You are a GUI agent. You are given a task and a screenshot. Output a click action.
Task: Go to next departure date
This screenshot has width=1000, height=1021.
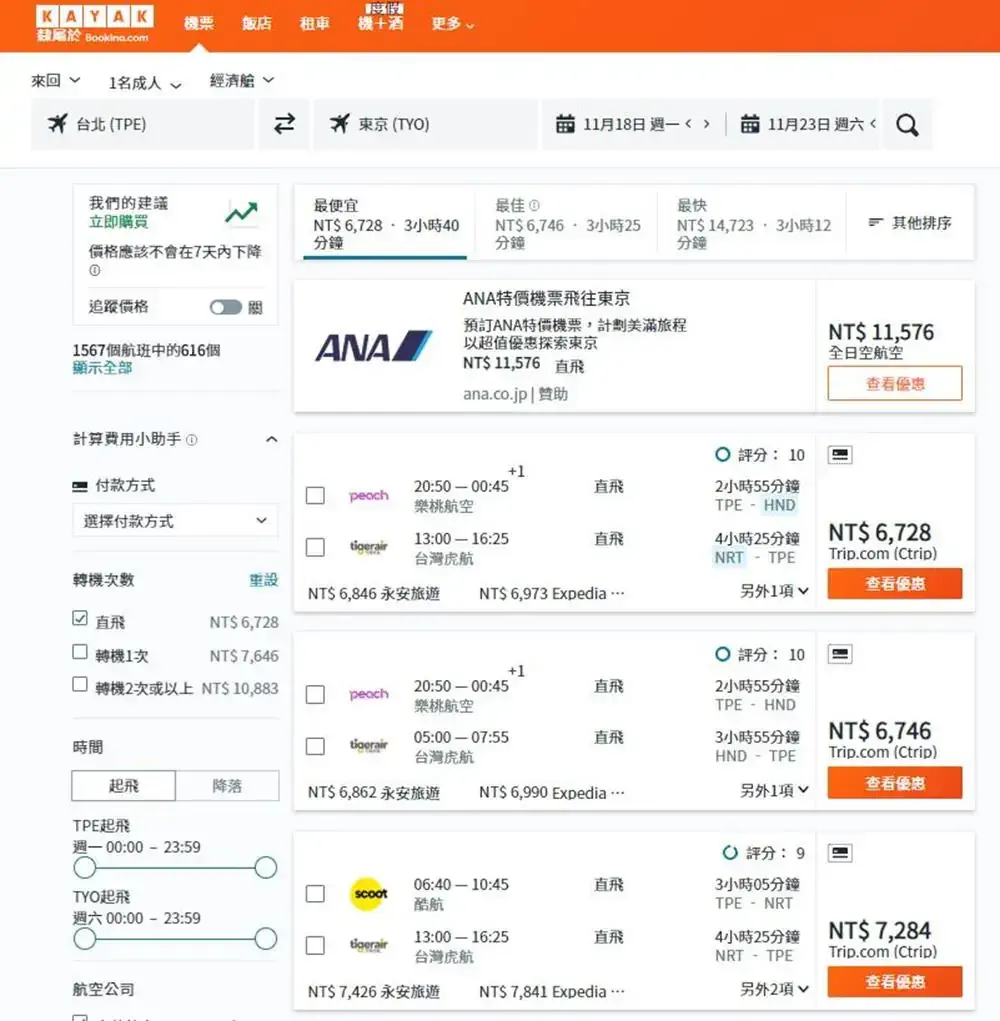click(x=706, y=124)
